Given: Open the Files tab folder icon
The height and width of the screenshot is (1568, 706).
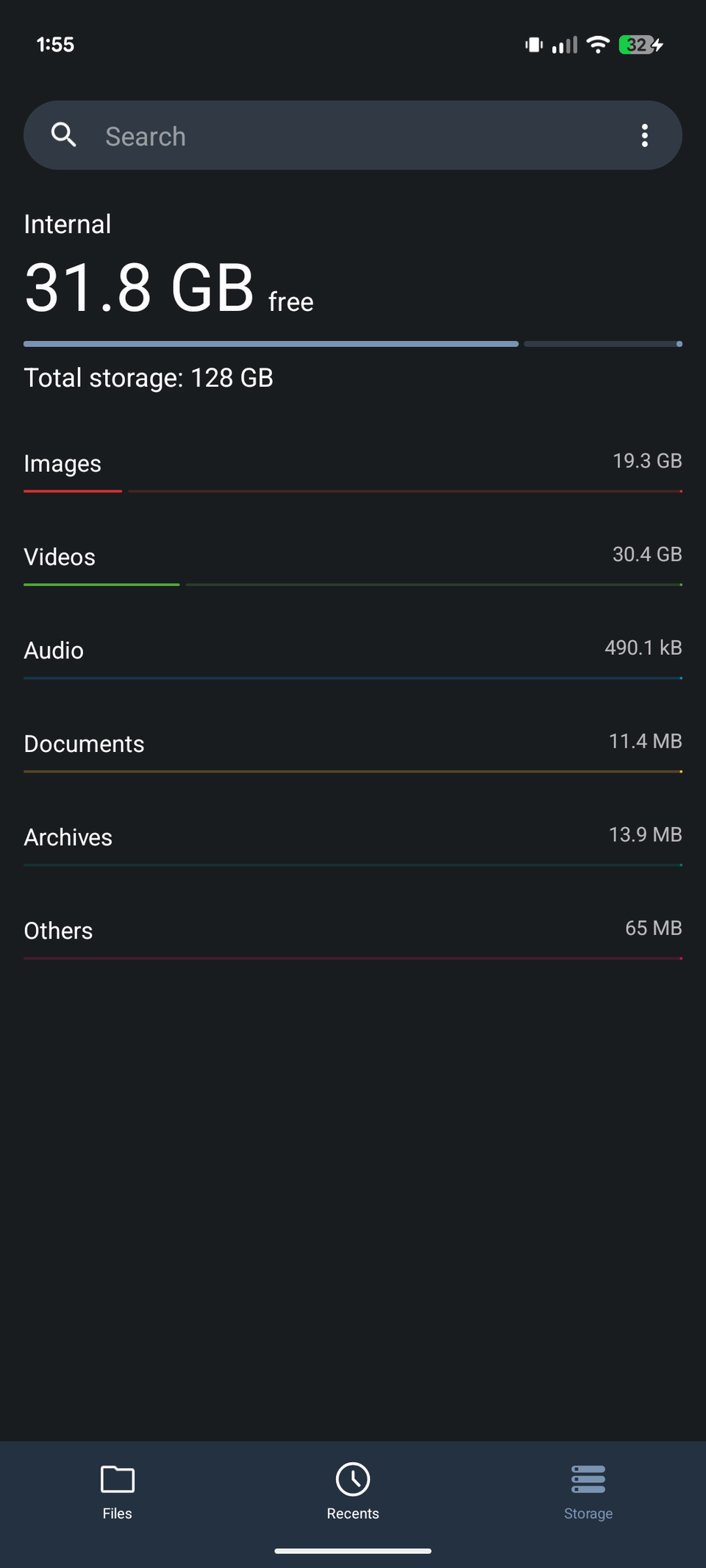Looking at the screenshot, I should click(118, 1478).
